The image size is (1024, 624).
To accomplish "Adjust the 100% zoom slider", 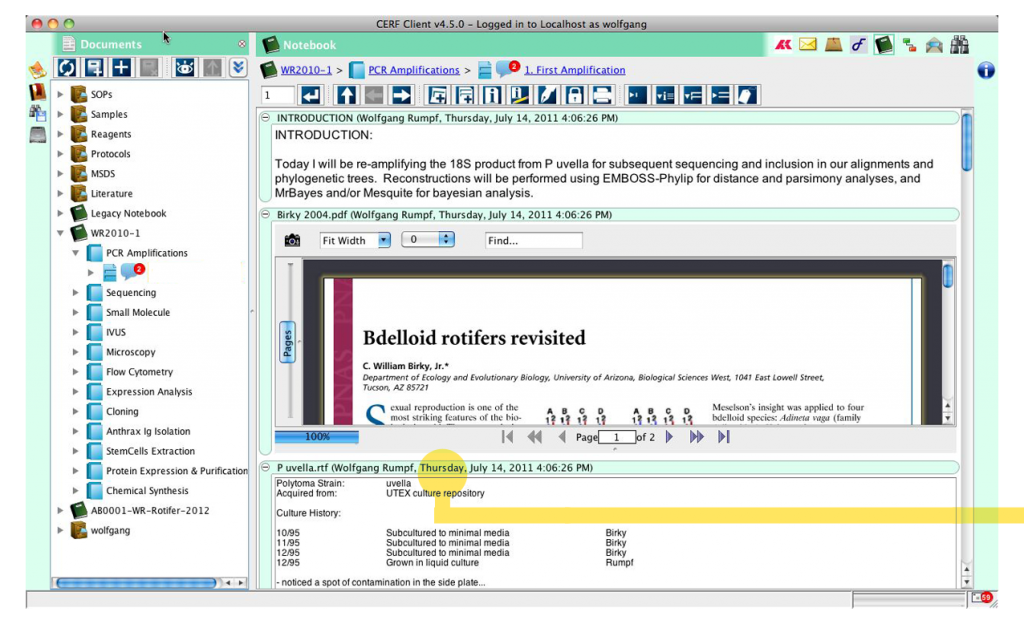I will pos(316,436).
